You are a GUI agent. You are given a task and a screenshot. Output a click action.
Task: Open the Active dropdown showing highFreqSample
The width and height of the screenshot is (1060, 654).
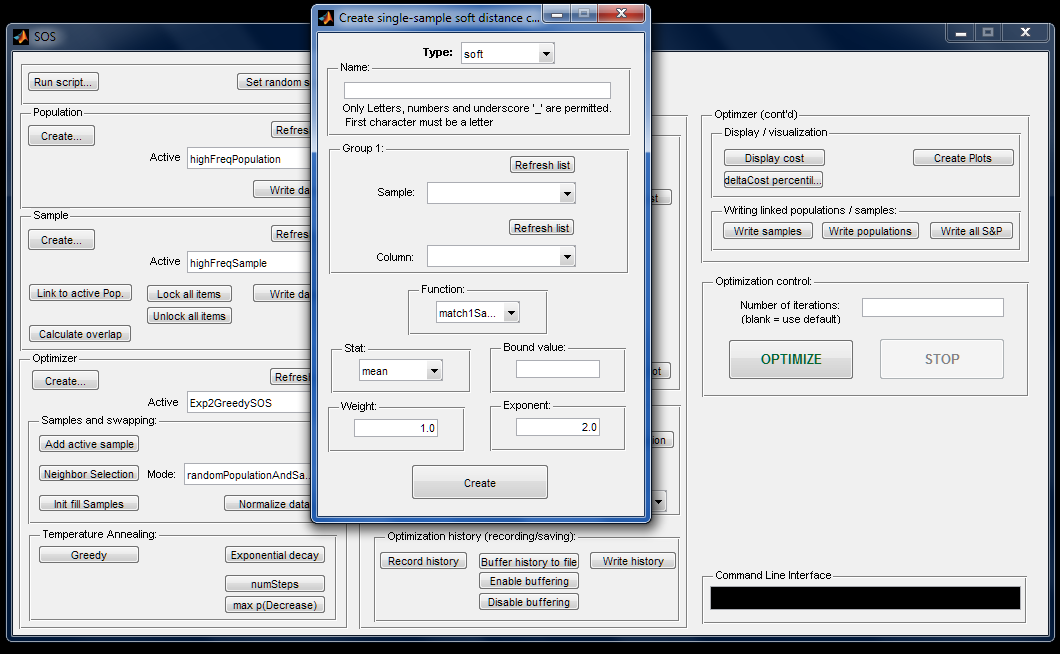coord(249,262)
